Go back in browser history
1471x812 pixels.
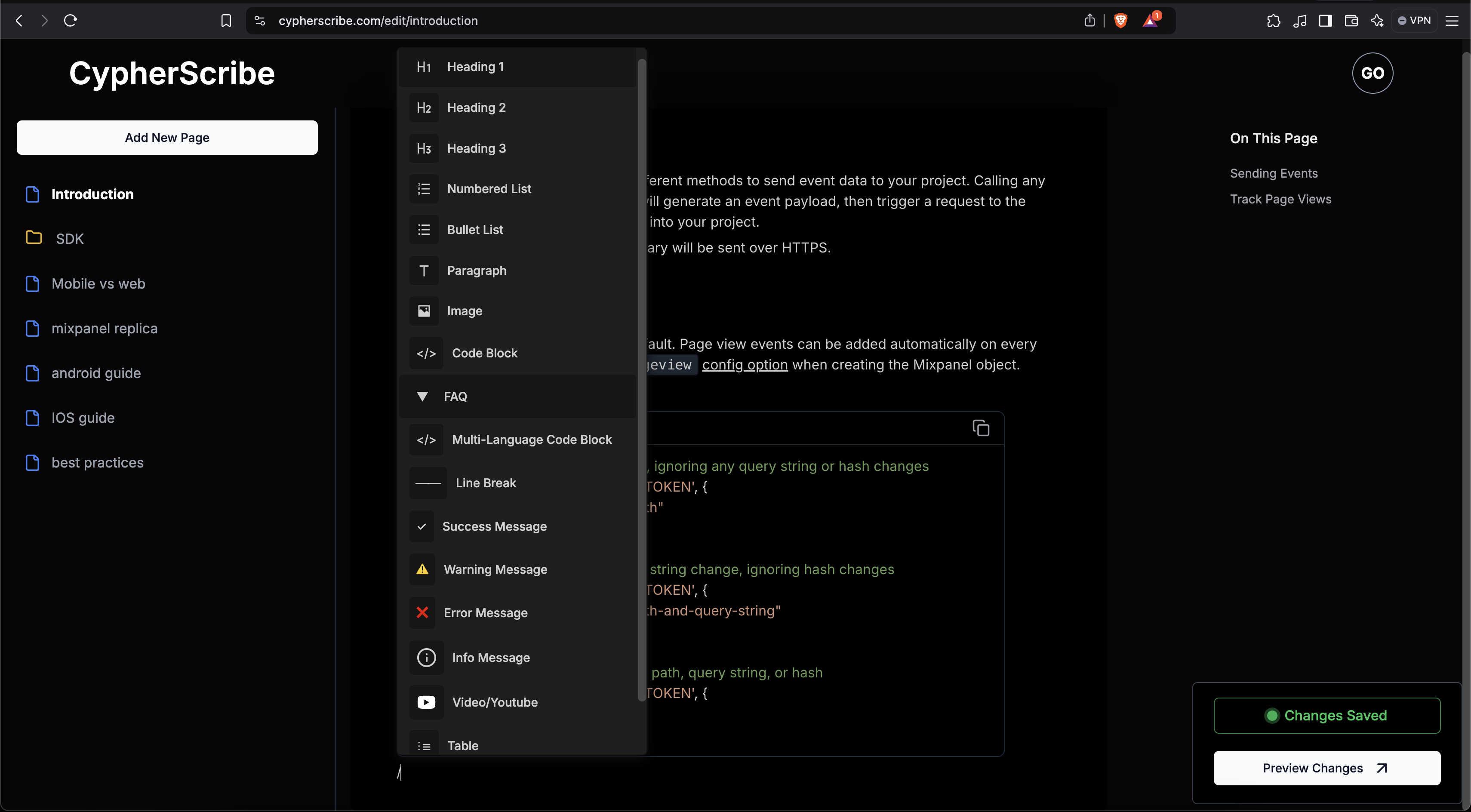coord(19,21)
